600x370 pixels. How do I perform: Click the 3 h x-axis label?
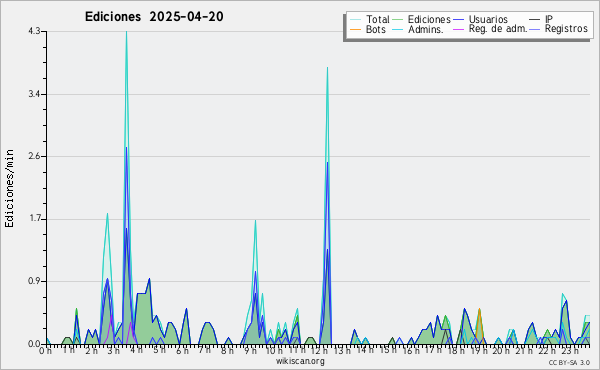coord(113,351)
